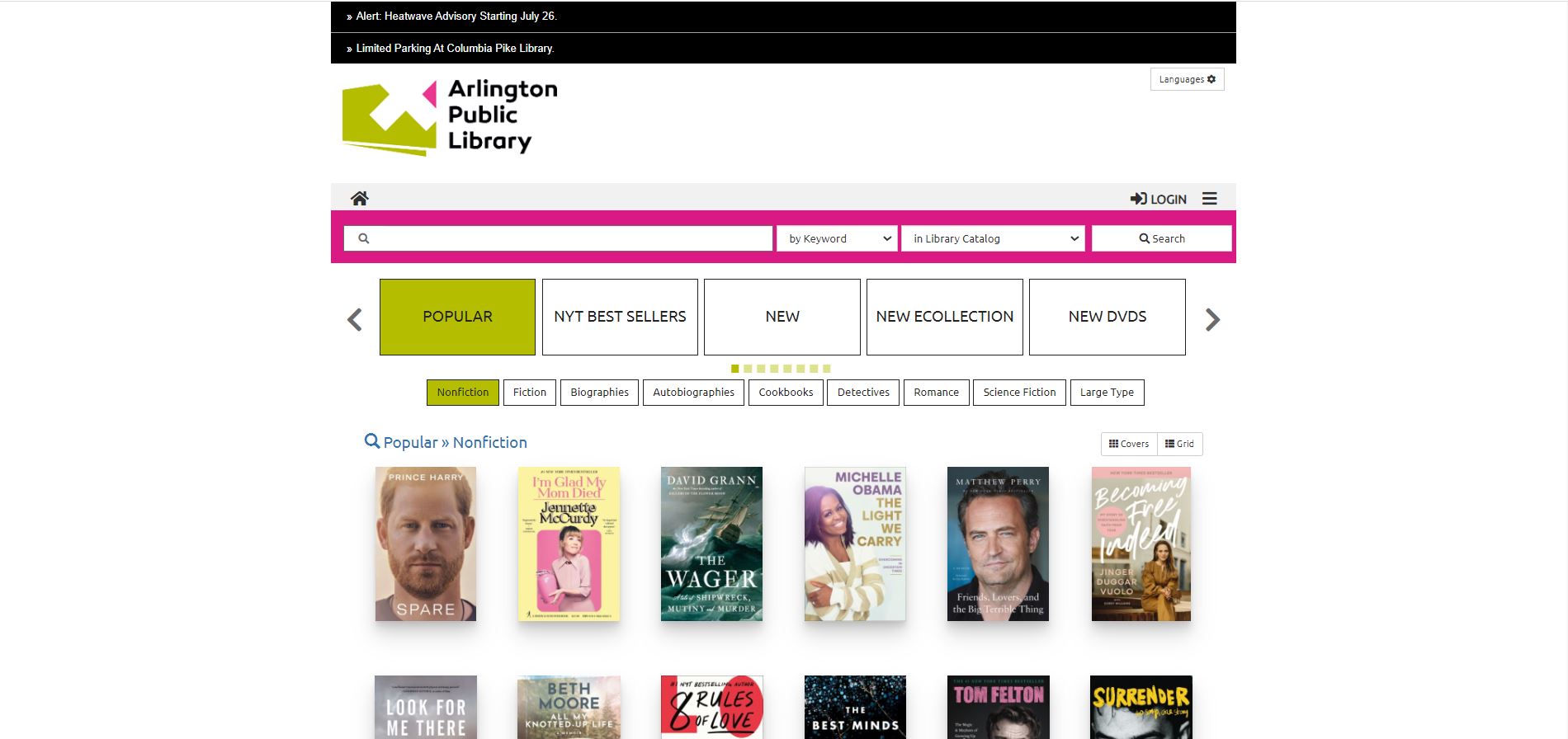1568x739 pixels.
Task: Open Limited Parking at Columbia Pike alert
Action: (x=455, y=48)
